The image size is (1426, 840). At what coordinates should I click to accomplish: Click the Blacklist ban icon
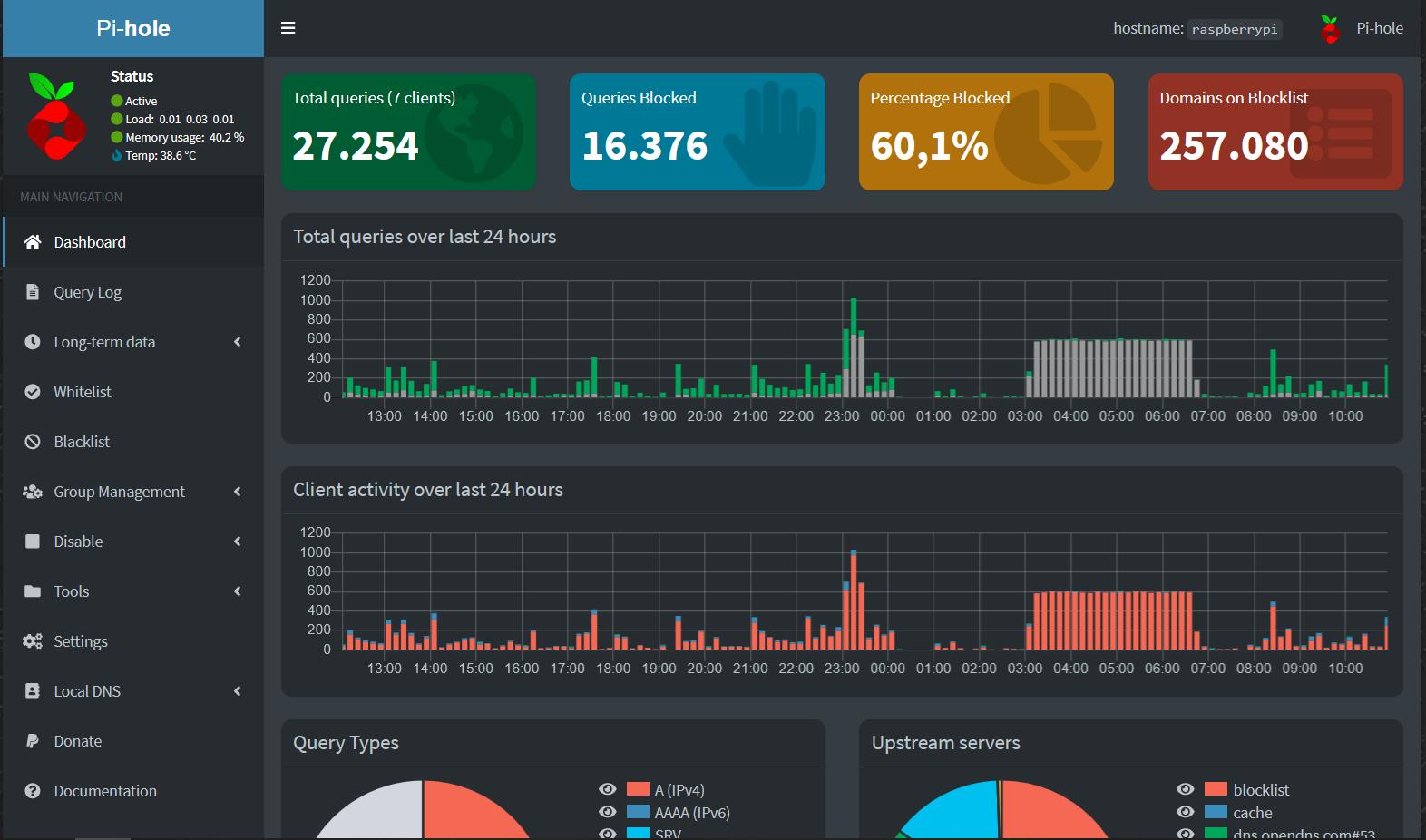[x=33, y=442]
